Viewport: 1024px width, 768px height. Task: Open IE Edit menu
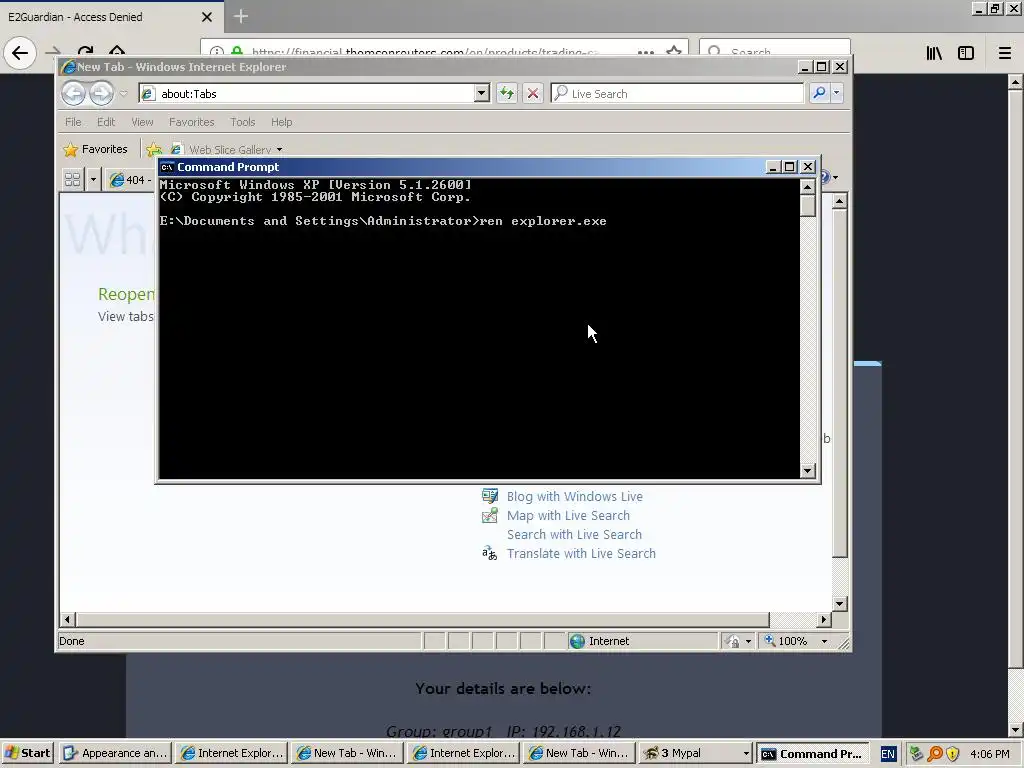pyautogui.click(x=106, y=122)
